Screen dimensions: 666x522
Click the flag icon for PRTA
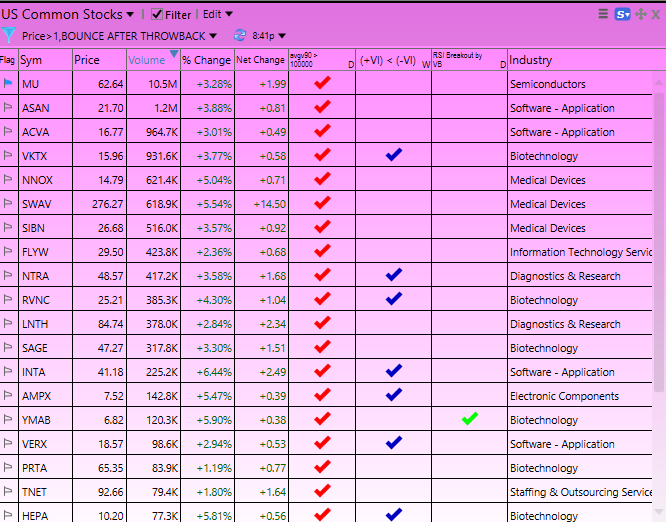(8, 467)
